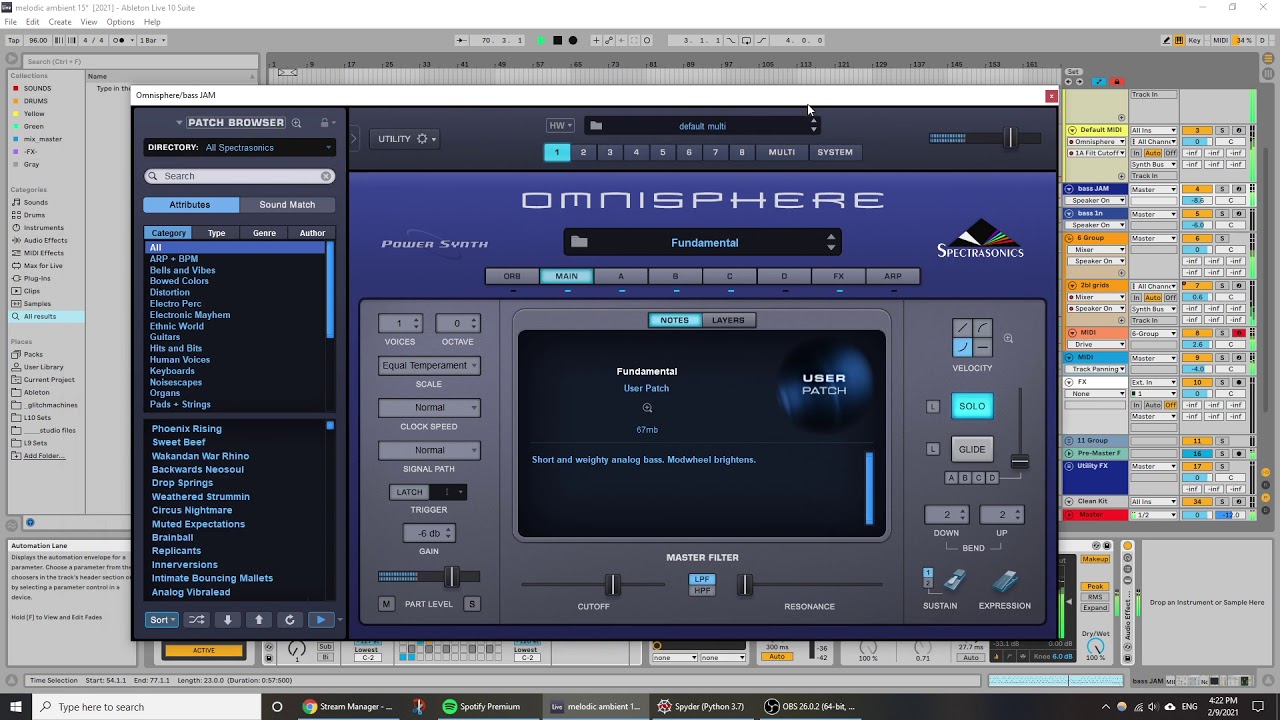
Task: Toggle glide layer A button
Action: [x=952, y=478]
